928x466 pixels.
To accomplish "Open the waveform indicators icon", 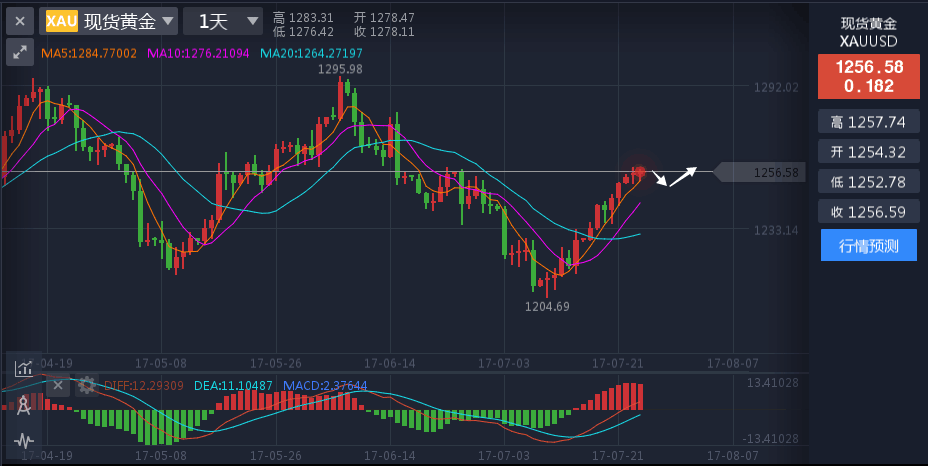I will point(23,440).
